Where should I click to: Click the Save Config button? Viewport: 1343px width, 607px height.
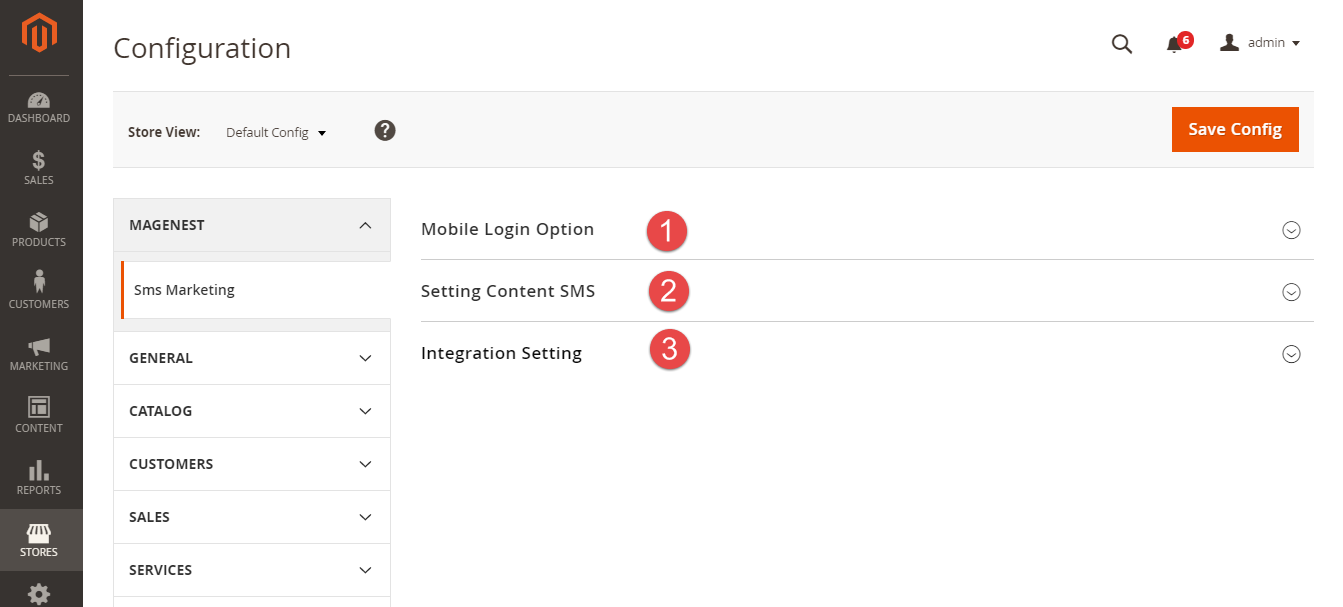tap(1235, 130)
